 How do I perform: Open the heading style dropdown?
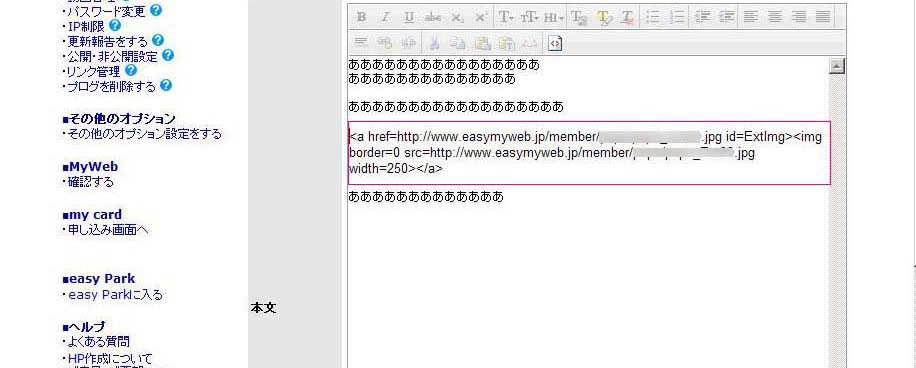tap(554, 18)
